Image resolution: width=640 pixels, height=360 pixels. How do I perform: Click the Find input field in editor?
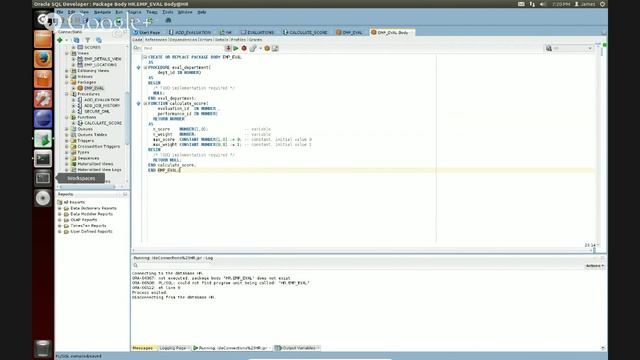[x=182, y=48]
